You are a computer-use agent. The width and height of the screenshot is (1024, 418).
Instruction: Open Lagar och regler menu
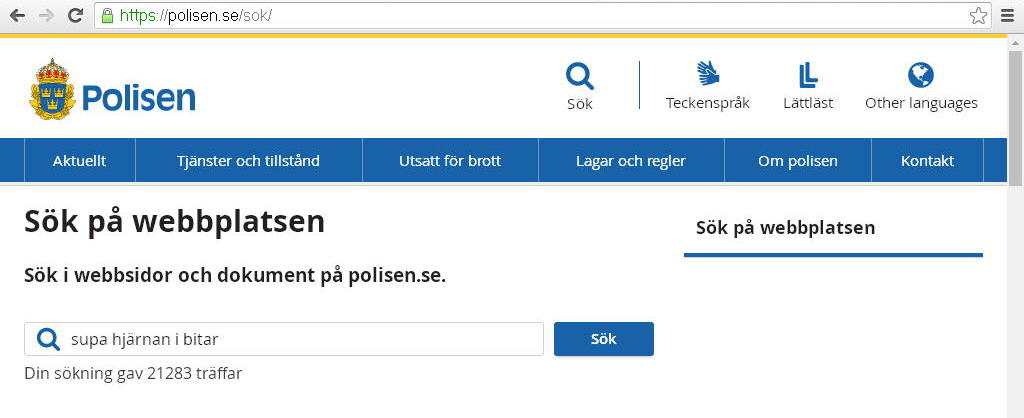click(631, 161)
